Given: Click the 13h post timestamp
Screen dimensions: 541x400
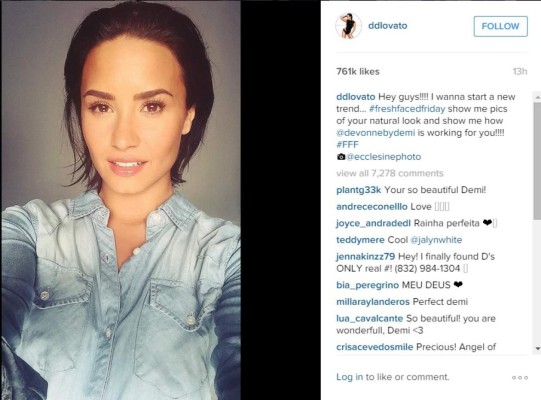Looking at the screenshot, I should (x=520, y=71).
